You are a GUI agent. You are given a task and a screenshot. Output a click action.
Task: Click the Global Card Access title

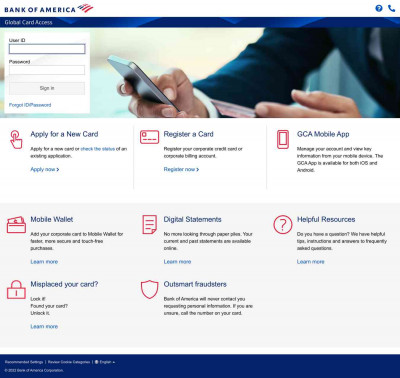coord(28,22)
